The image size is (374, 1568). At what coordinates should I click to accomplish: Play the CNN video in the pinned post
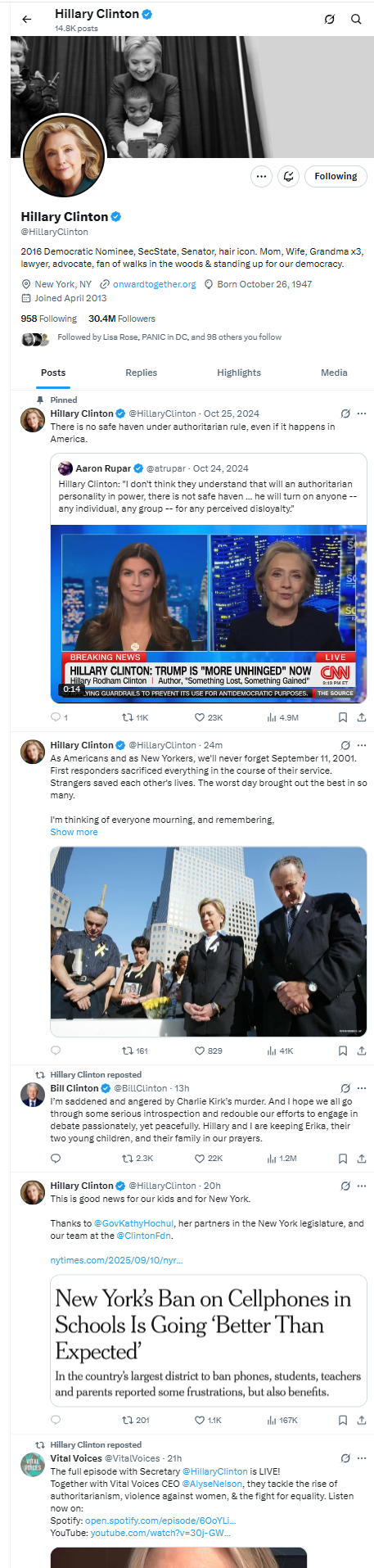209,613
